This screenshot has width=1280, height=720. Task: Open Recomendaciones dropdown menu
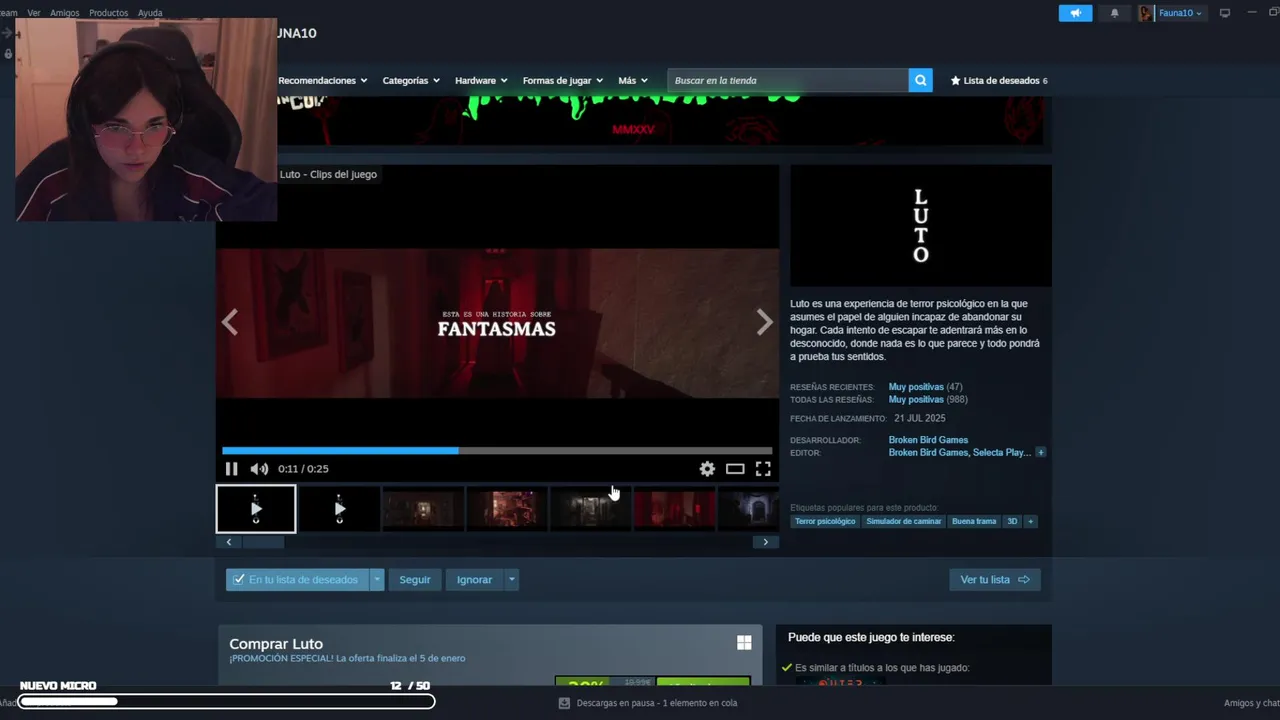pos(322,80)
